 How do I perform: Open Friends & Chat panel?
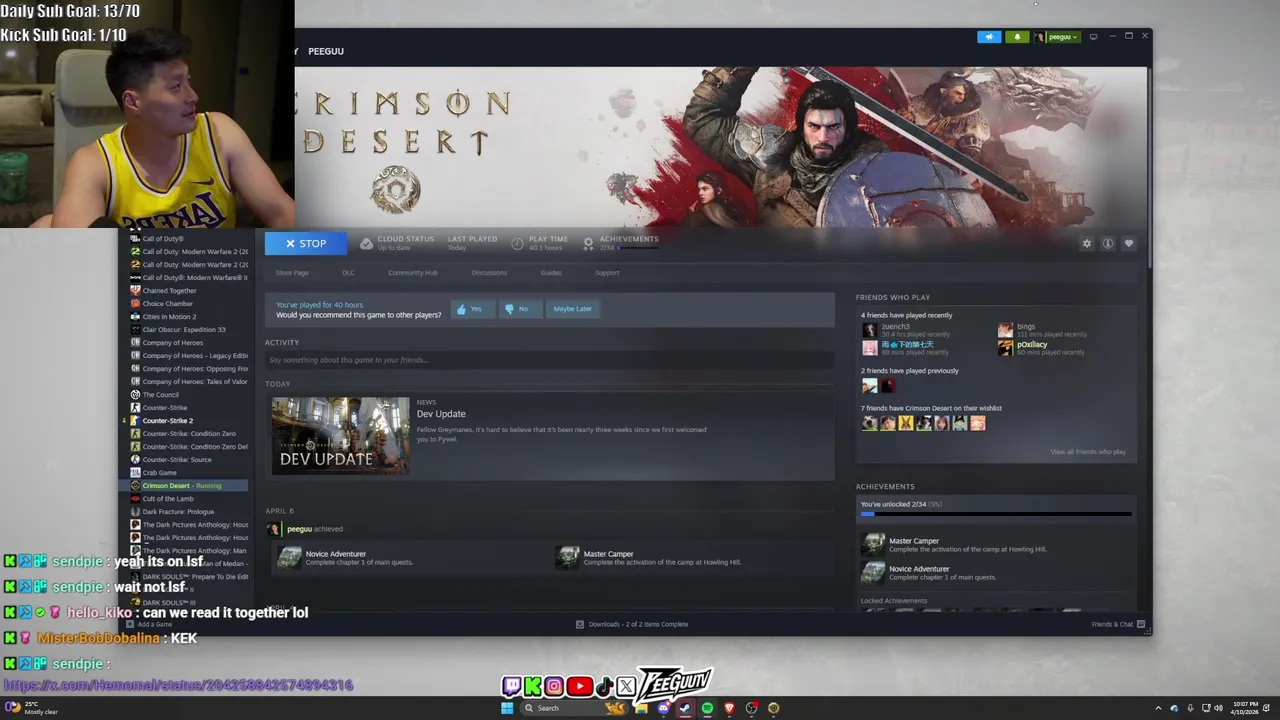click(x=1118, y=624)
